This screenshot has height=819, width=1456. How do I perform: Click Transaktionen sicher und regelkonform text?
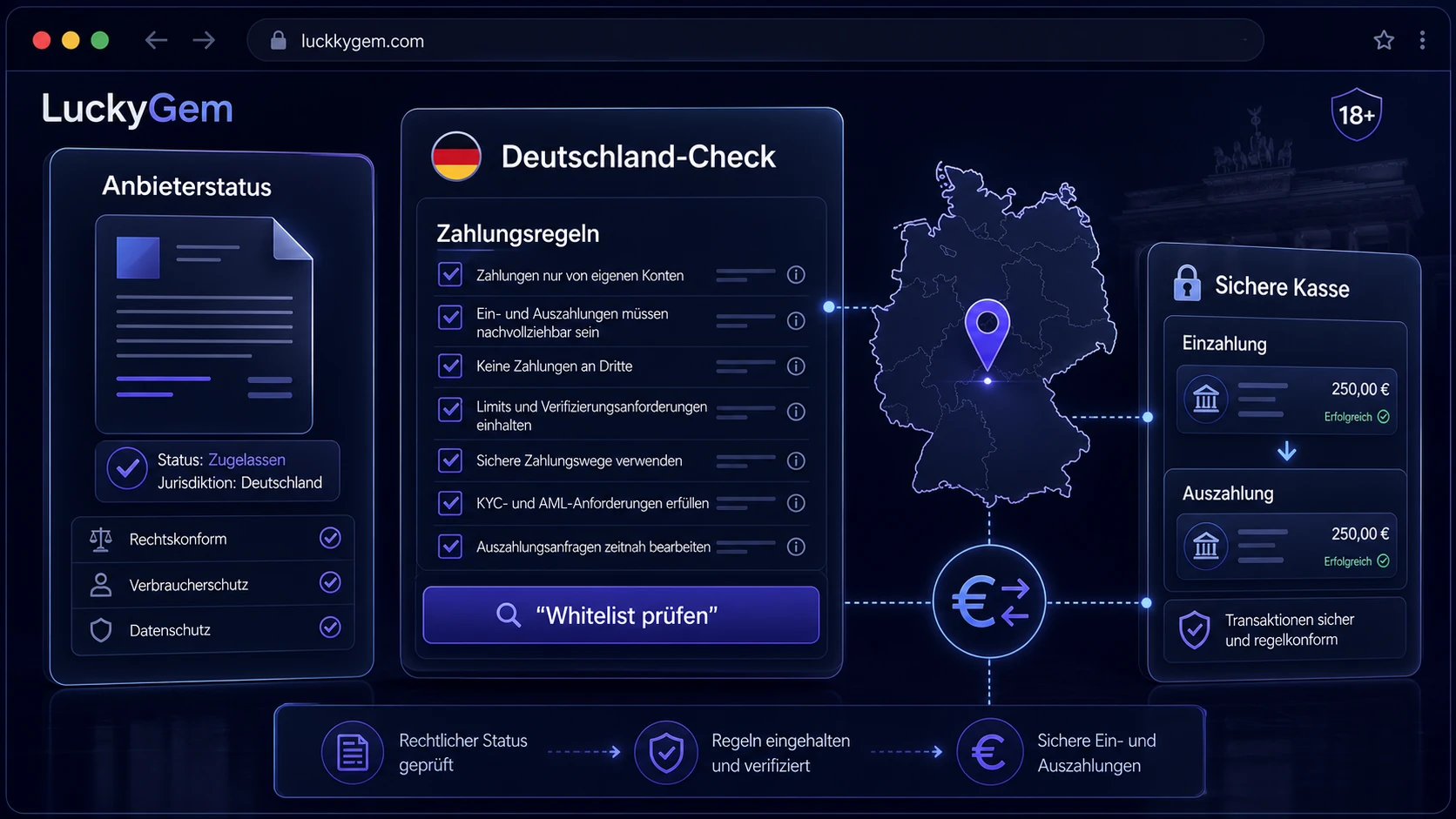[1290, 629]
